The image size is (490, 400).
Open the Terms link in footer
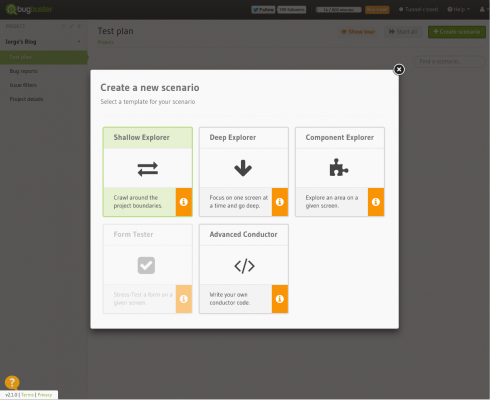27,395
